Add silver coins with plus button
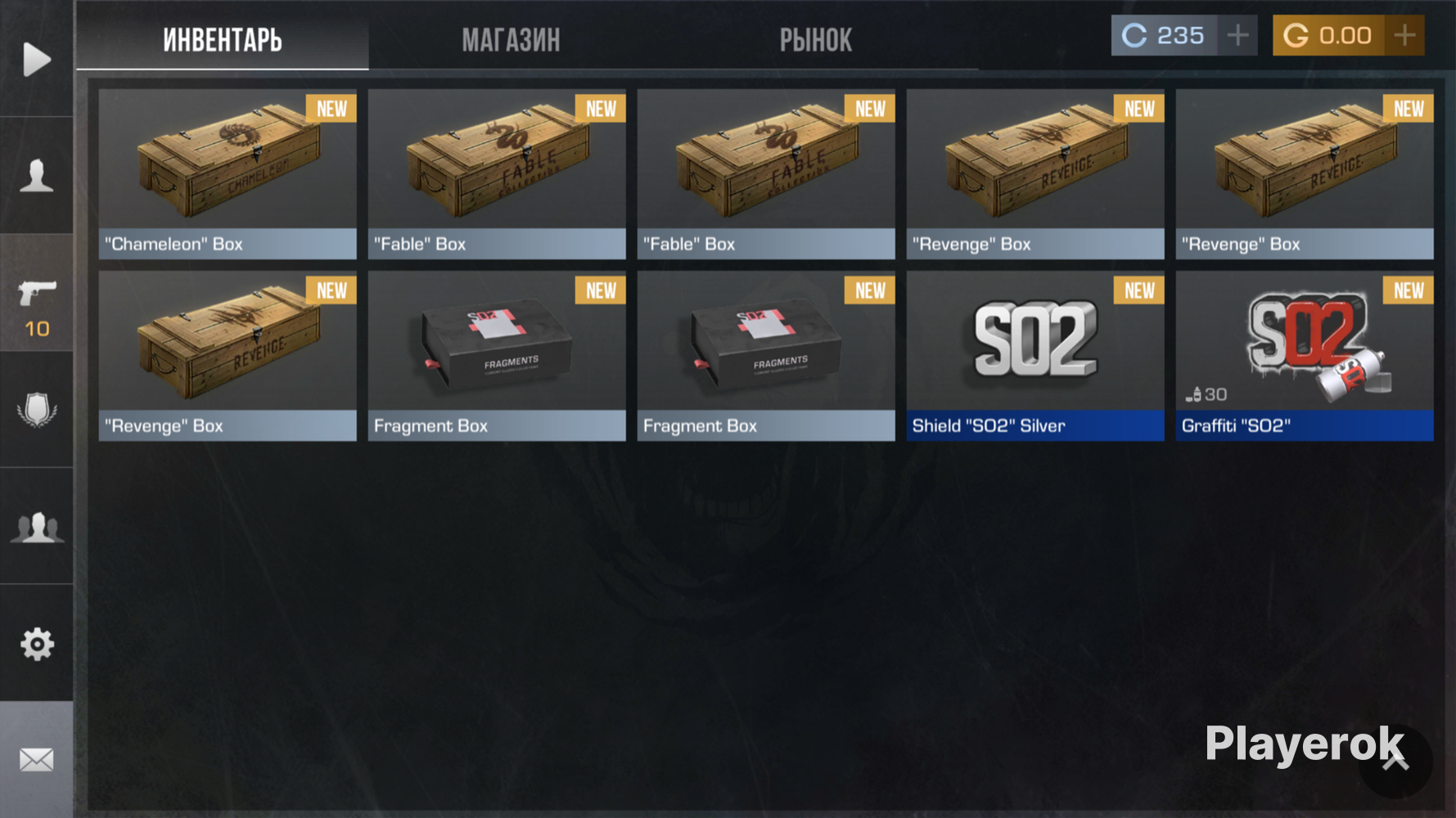The width and height of the screenshot is (1456, 818). click(x=1237, y=35)
